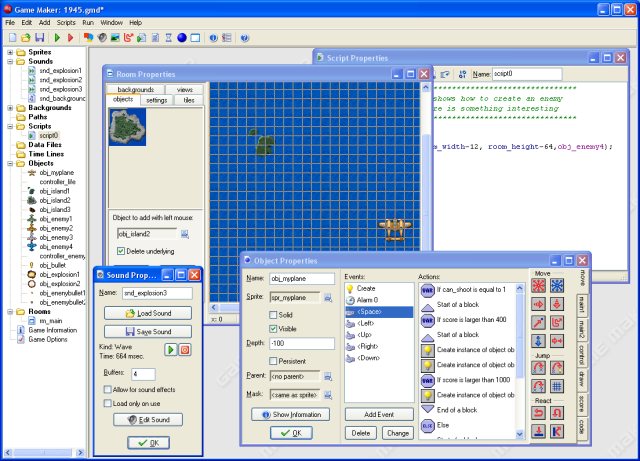Expand the Sprites folder in the tree
Image resolution: width=640 pixels, height=461 pixels.
[10, 52]
